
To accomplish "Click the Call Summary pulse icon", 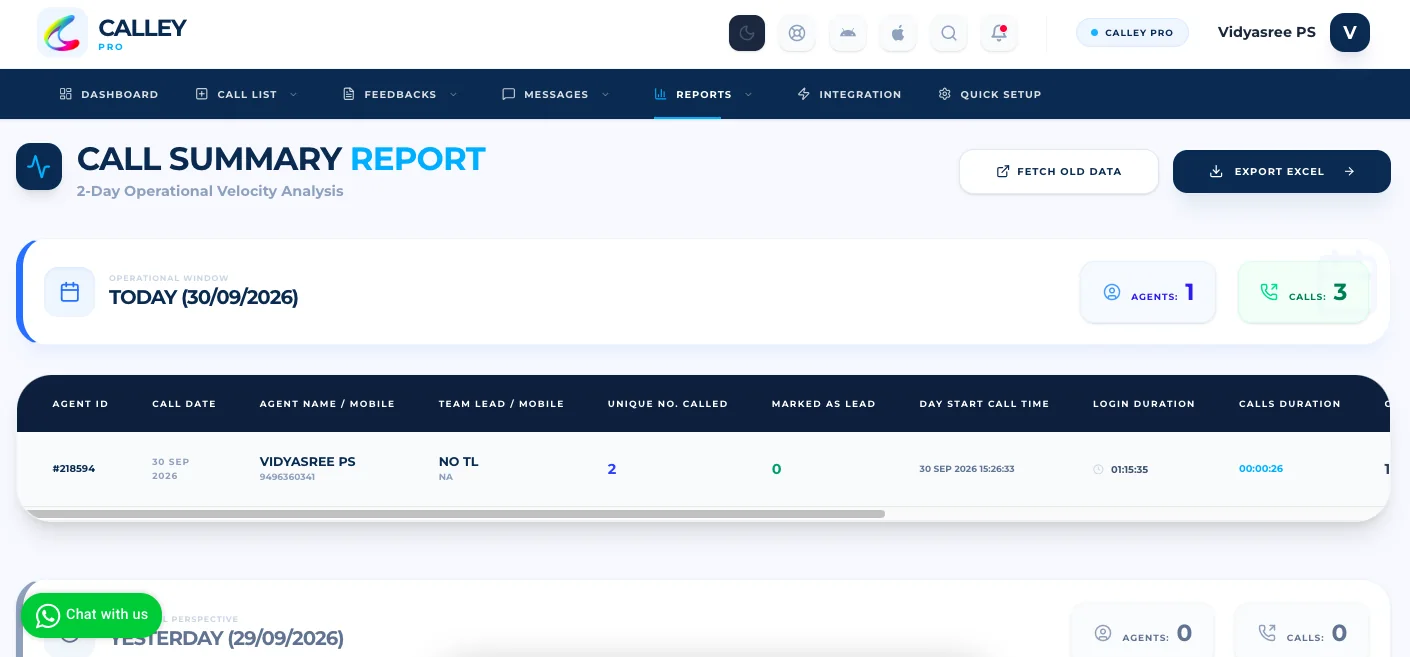I will [x=39, y=166].
